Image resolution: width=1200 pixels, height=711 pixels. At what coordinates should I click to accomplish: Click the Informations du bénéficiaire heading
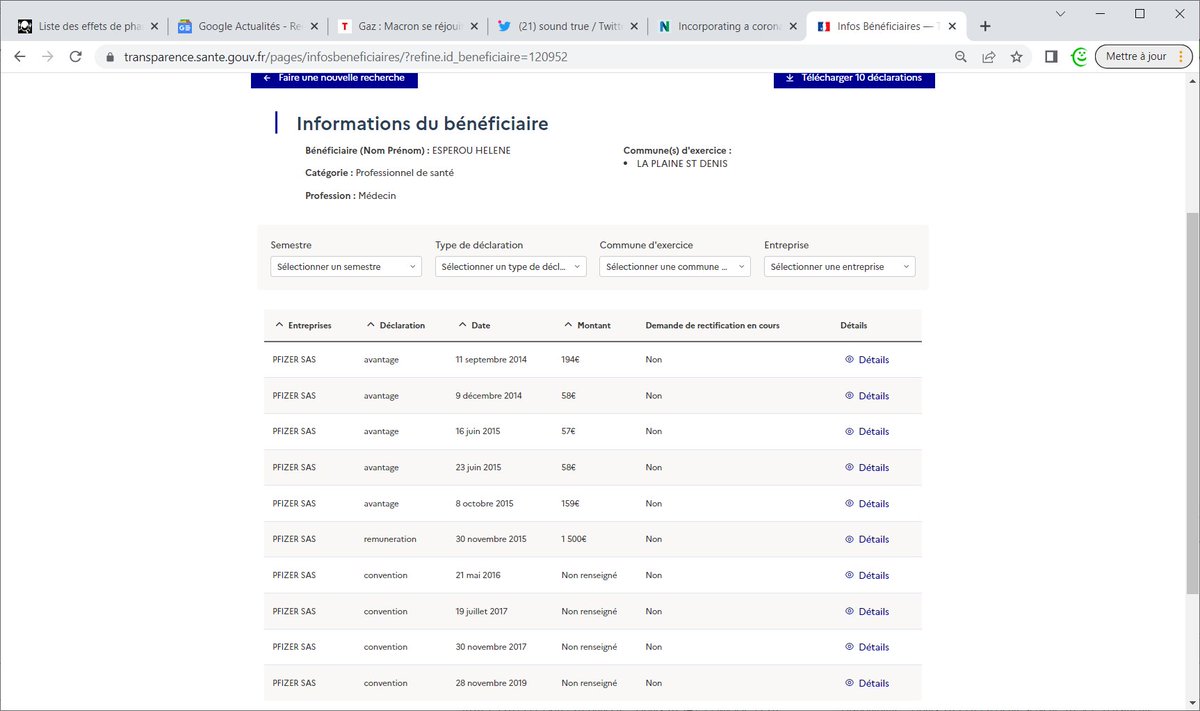pos(422,124)
